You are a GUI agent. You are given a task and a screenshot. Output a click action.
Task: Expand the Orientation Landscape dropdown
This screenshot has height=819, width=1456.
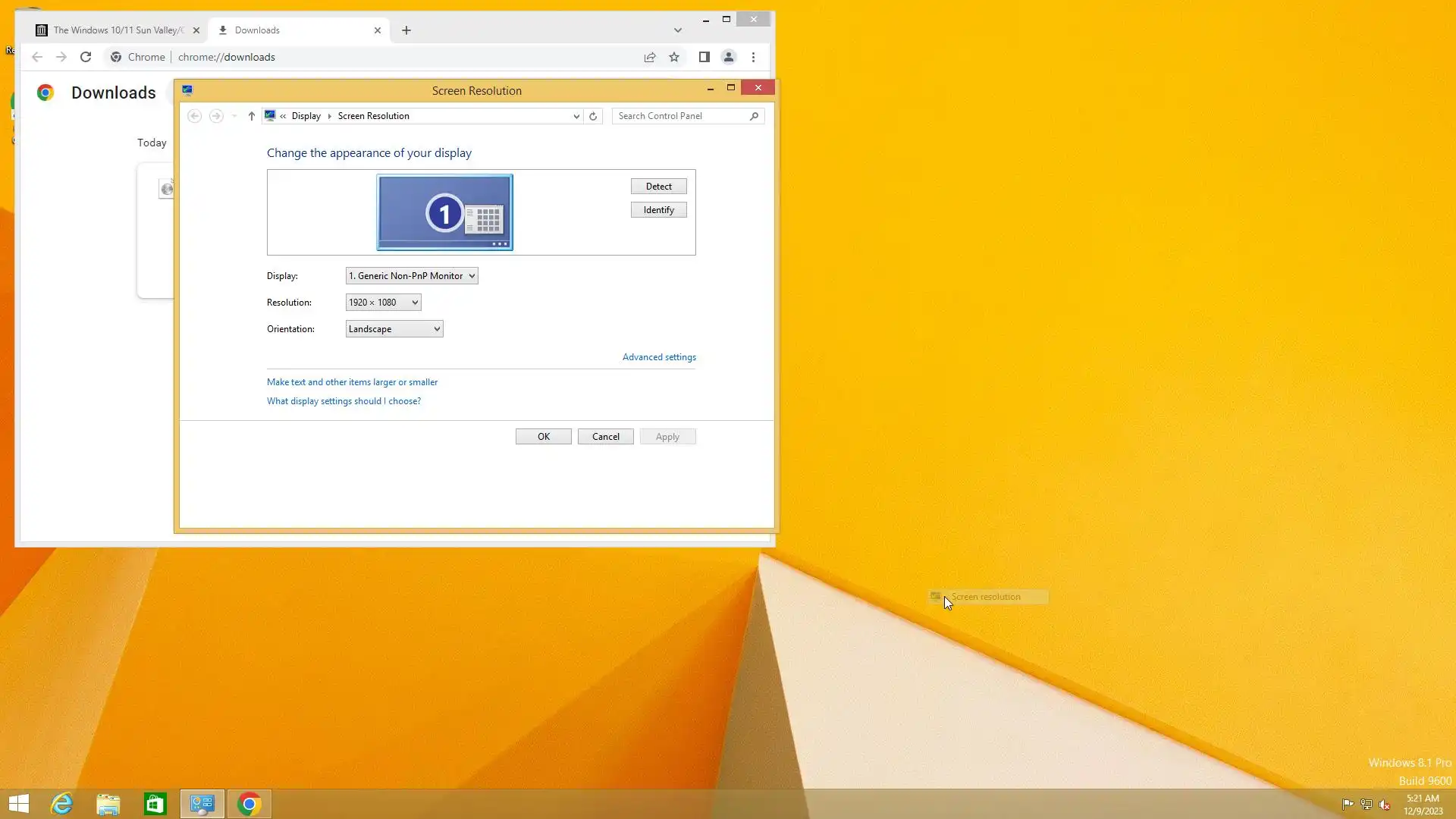tap(394, 329)
